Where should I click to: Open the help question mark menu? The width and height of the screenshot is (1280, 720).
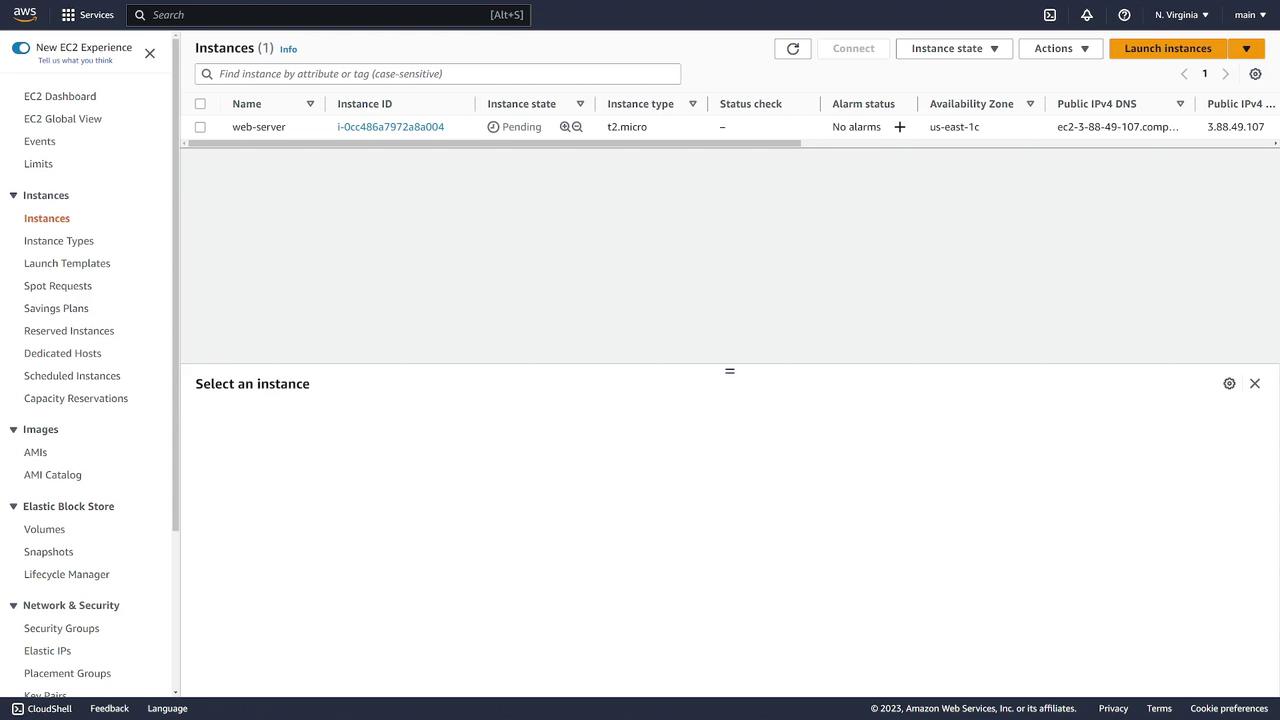[1124, 15]
